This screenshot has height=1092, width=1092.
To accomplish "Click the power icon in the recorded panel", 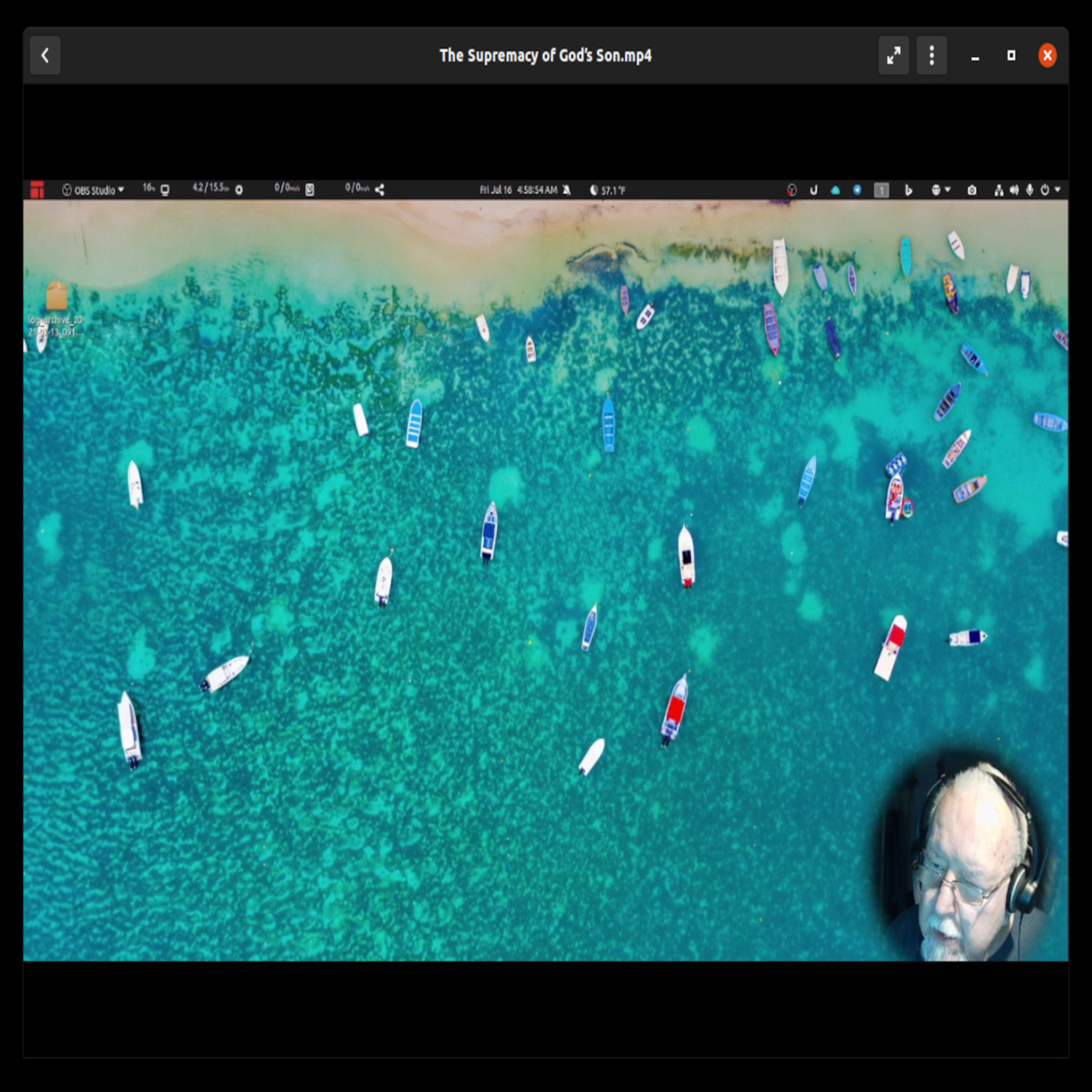I will (x=1045, y=190).
